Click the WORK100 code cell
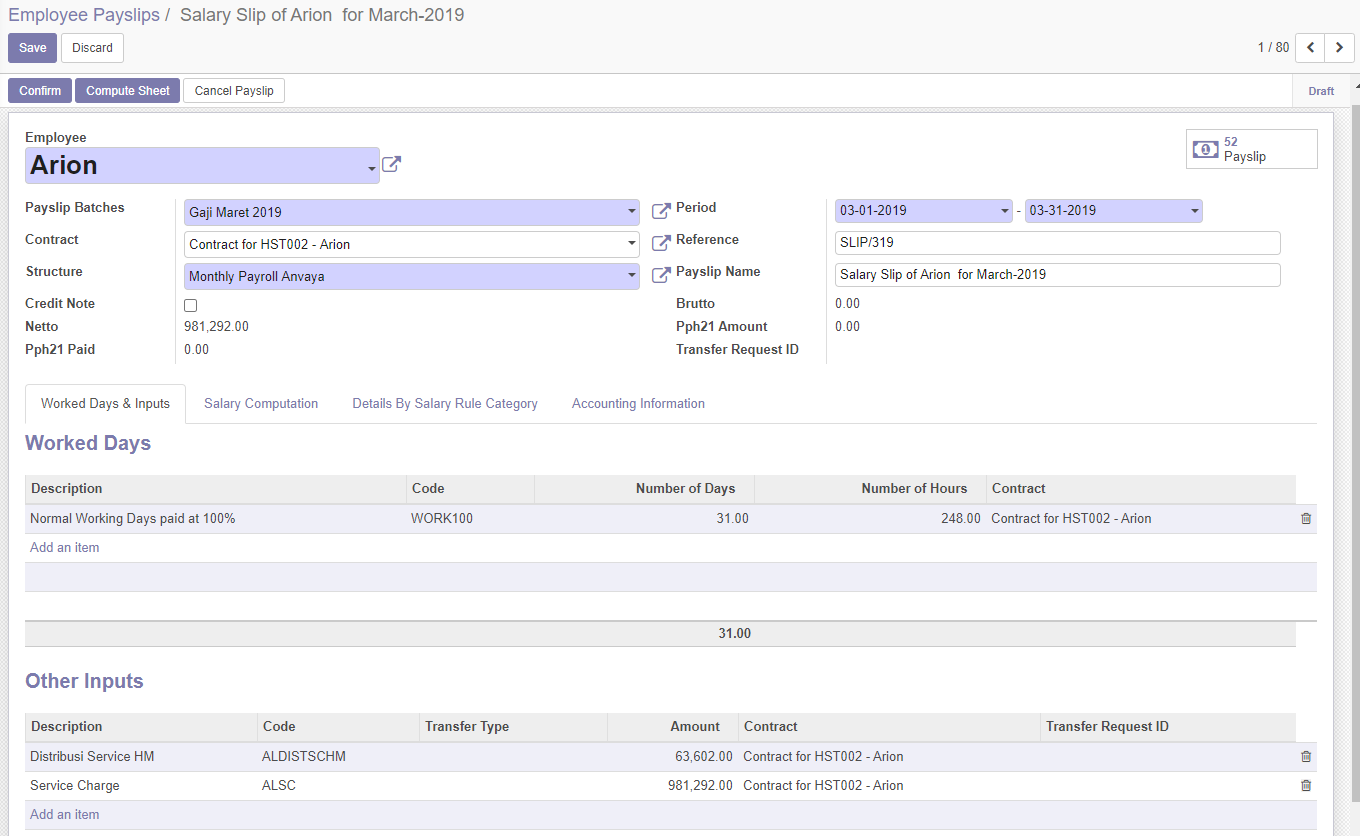The image size is (1360, 836). coord(470,519)
